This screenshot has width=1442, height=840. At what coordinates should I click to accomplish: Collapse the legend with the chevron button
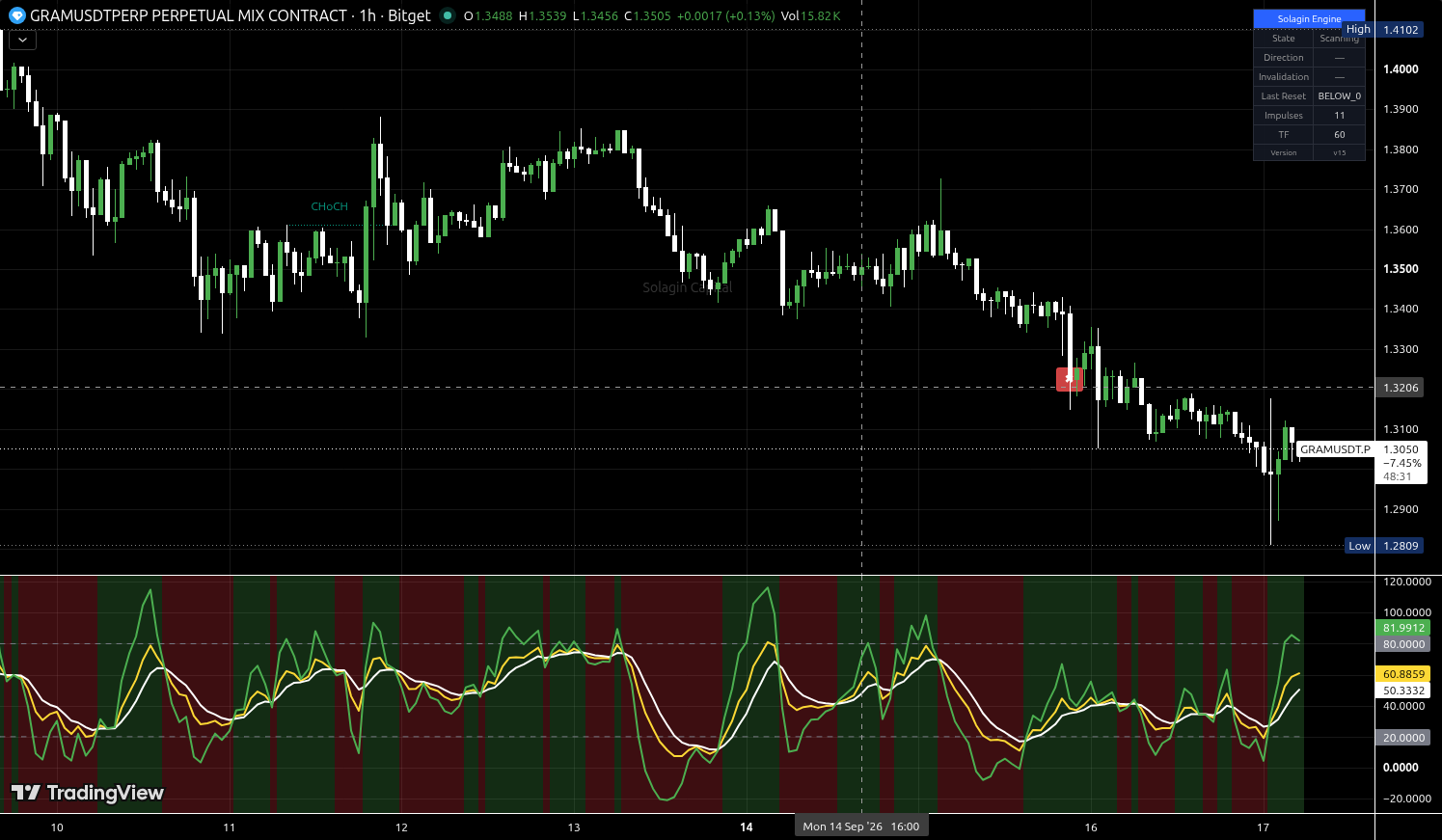click(x=22, y=41)
